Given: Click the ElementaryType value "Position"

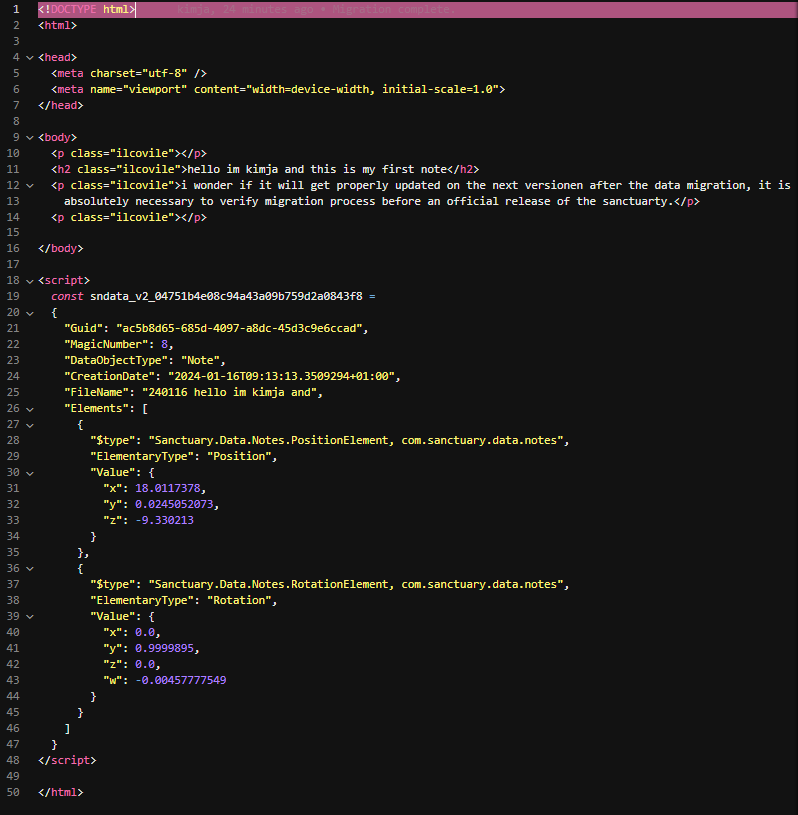Looking at the screenshot, I should coord(239,456).
